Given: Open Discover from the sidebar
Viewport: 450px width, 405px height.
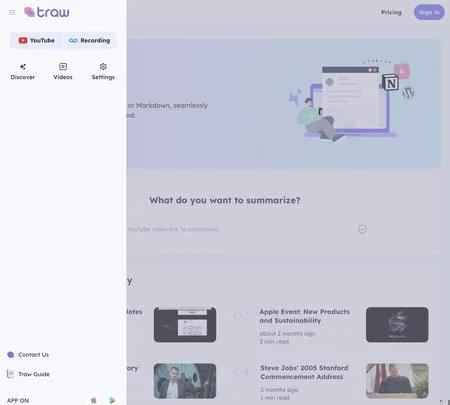Looking at the screenshot, I should [23, 72].
